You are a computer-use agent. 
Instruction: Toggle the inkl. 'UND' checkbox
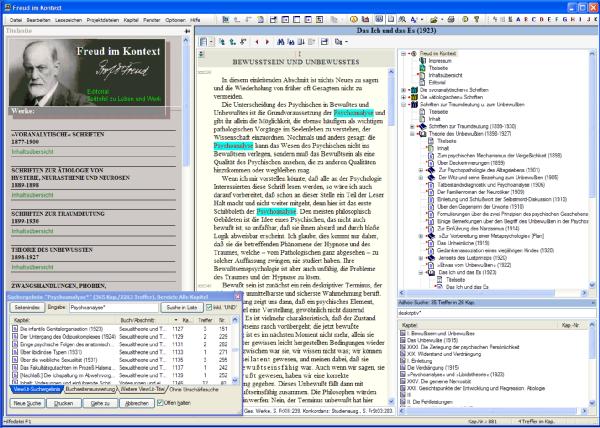pyautogui.click(x=209, y=307)
